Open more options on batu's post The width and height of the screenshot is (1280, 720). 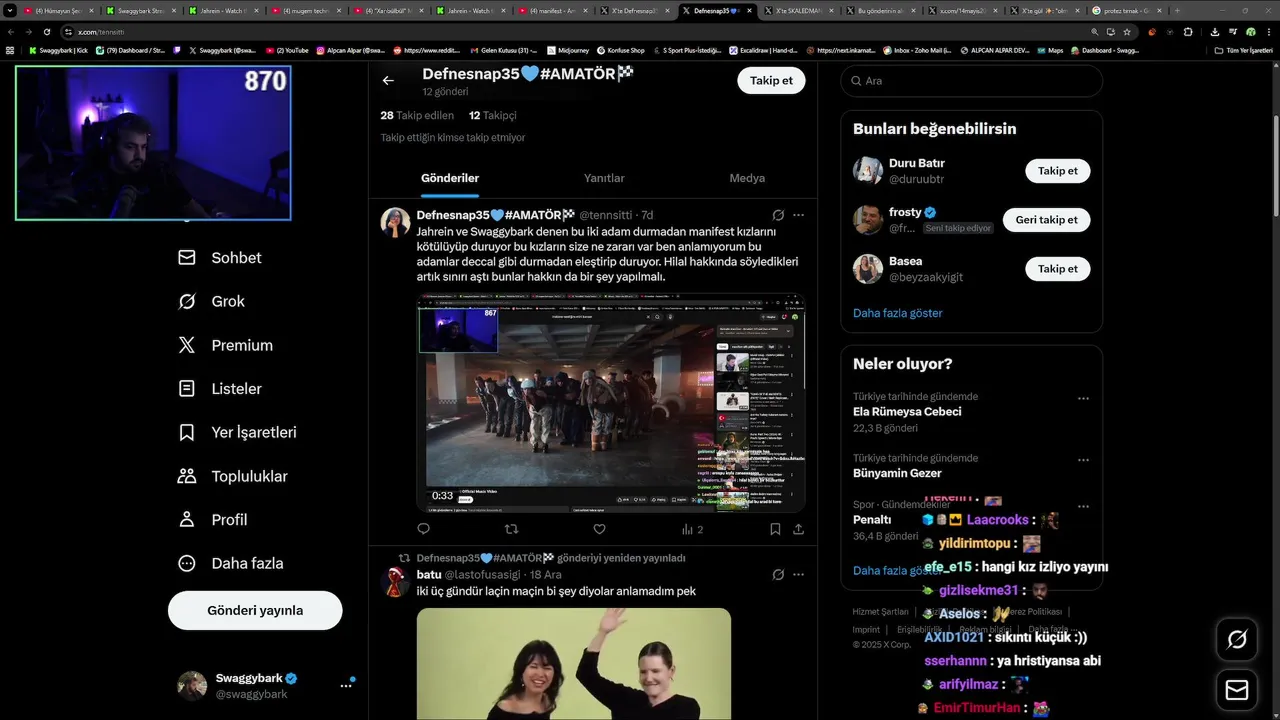pos(798,575)
